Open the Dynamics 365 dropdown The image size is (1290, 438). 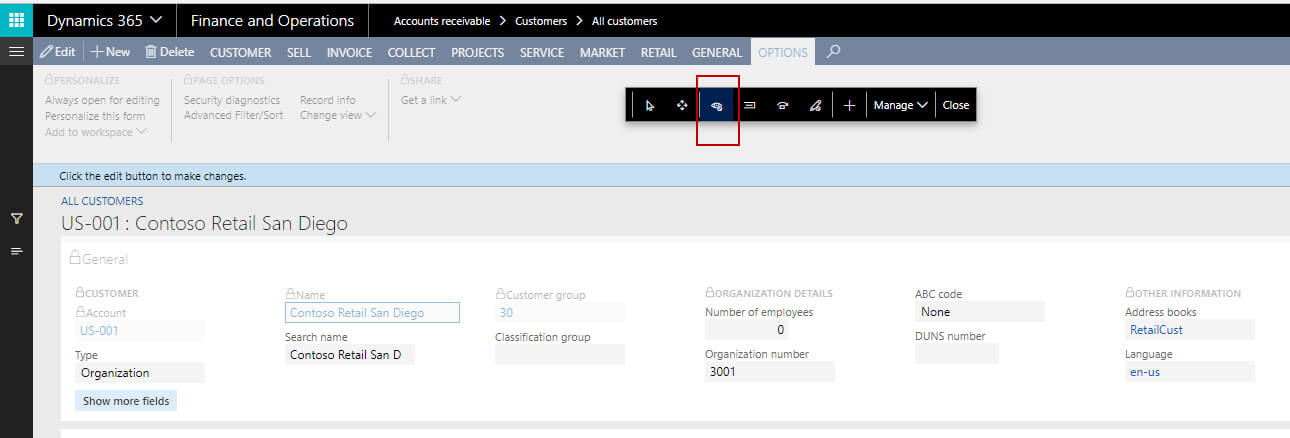coord(105,20)
